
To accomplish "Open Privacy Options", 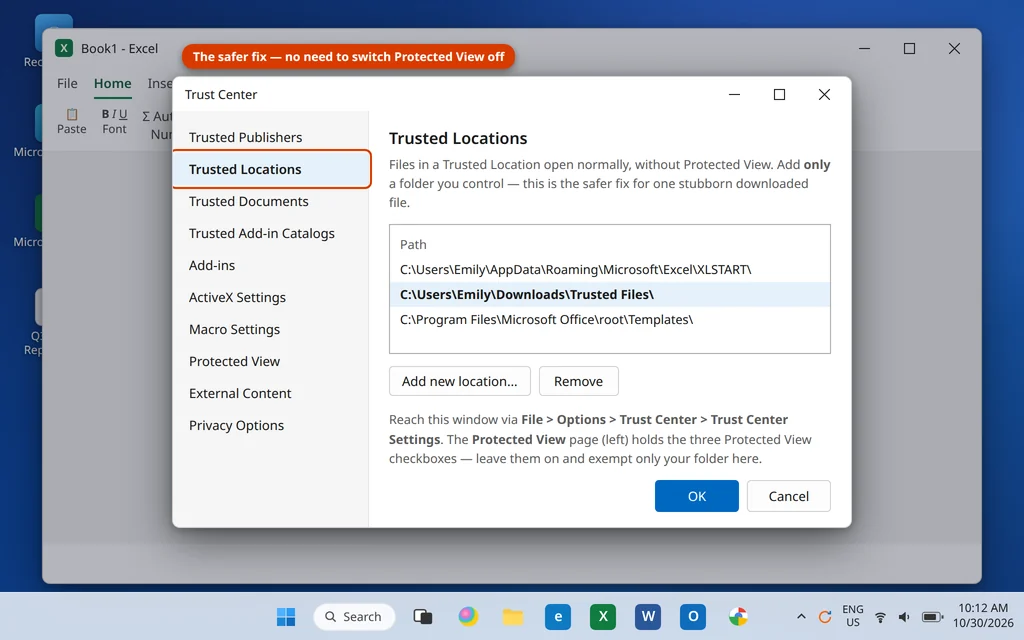I will pos(236,425).
